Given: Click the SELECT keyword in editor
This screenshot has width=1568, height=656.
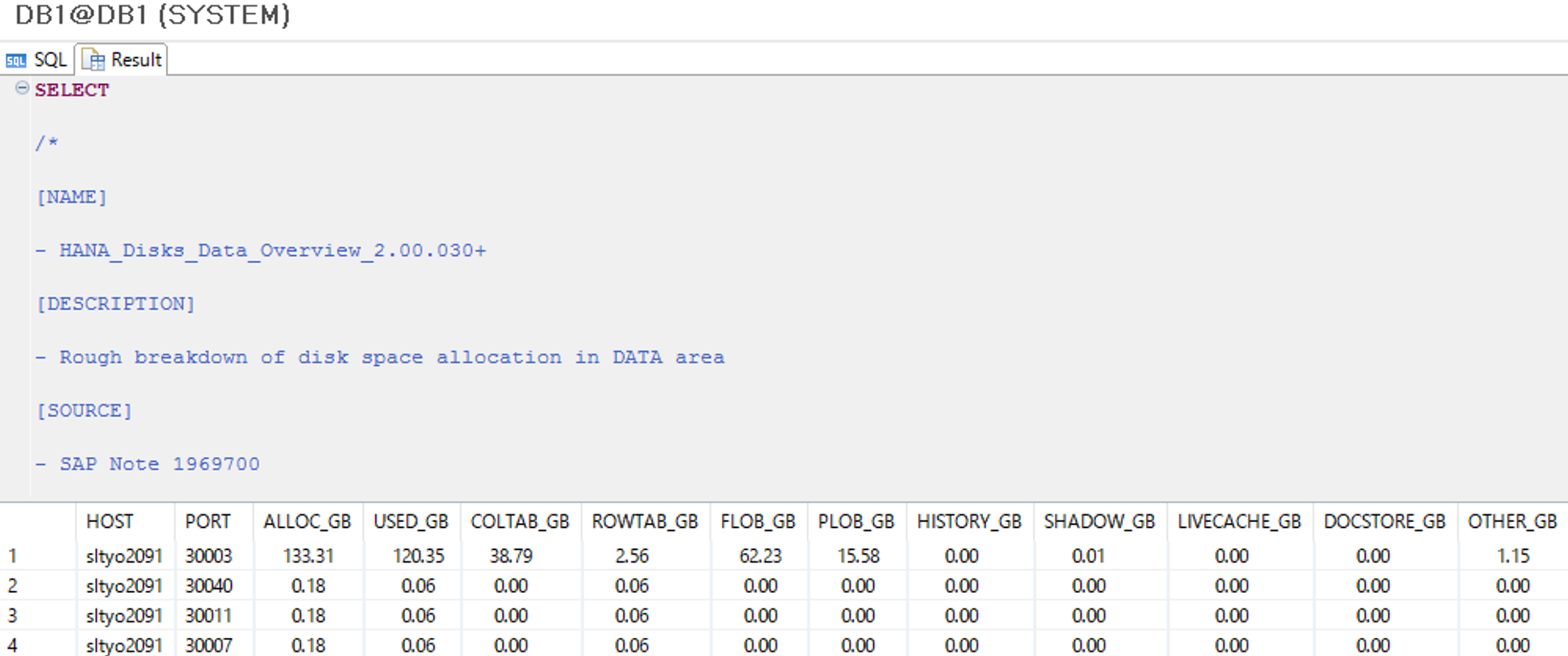Looking at the screenshot, I should [72, 90].
